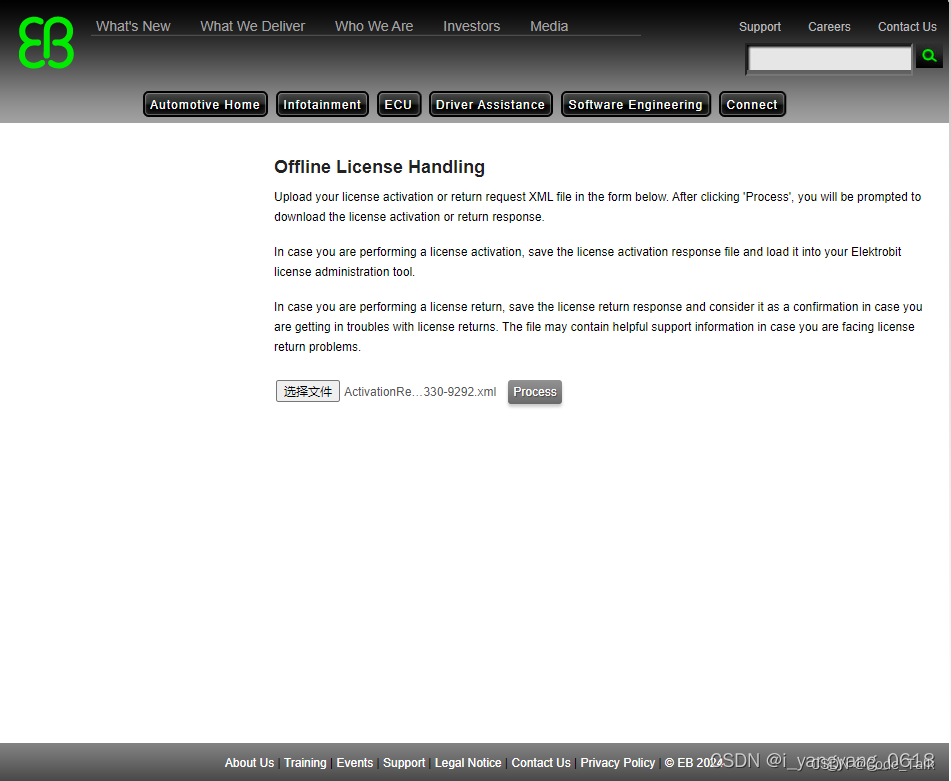Screen dimensions: 951x781
Task: Open the Contact Us page
Action: 907,26
